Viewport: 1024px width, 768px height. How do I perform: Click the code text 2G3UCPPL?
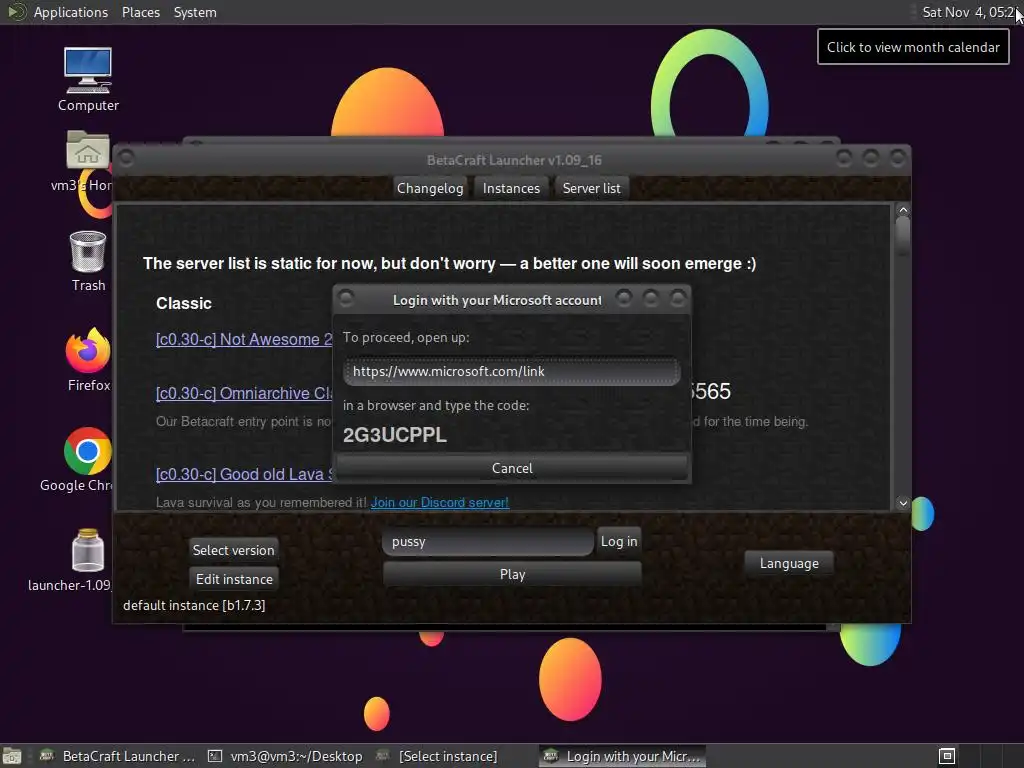pos(394,435)
